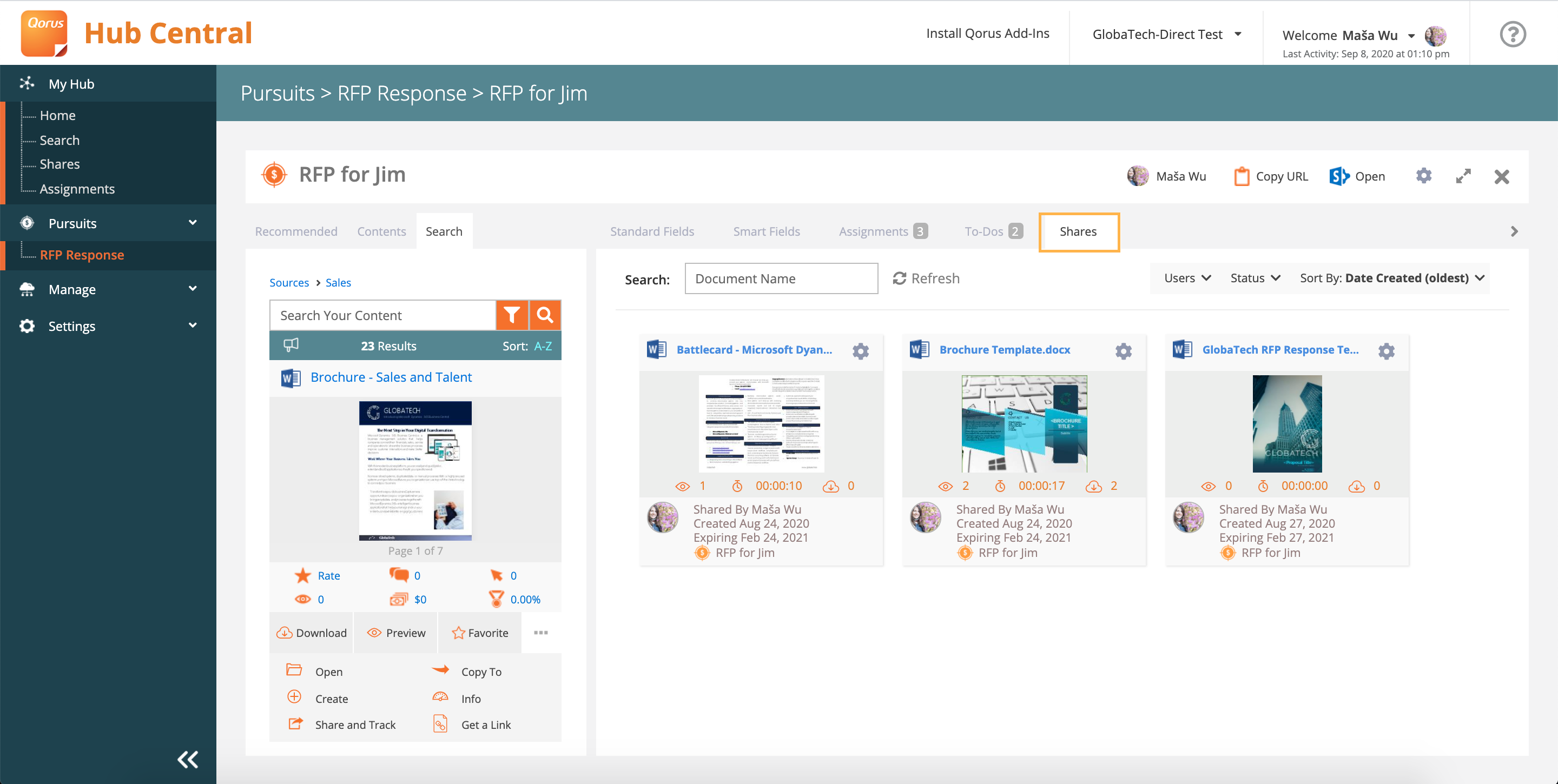The width and height of the screenshot is (1558, 784).
Task: Switch to the Standard Fields tab
Action: point(651,231)
